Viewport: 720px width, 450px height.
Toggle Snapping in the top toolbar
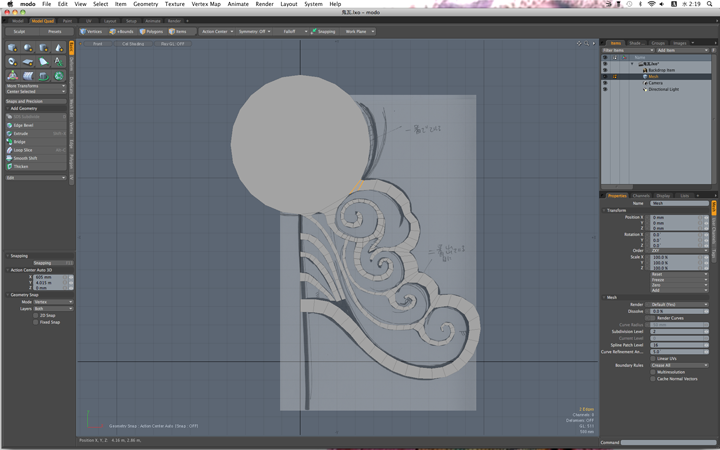(x=323, y=31)
